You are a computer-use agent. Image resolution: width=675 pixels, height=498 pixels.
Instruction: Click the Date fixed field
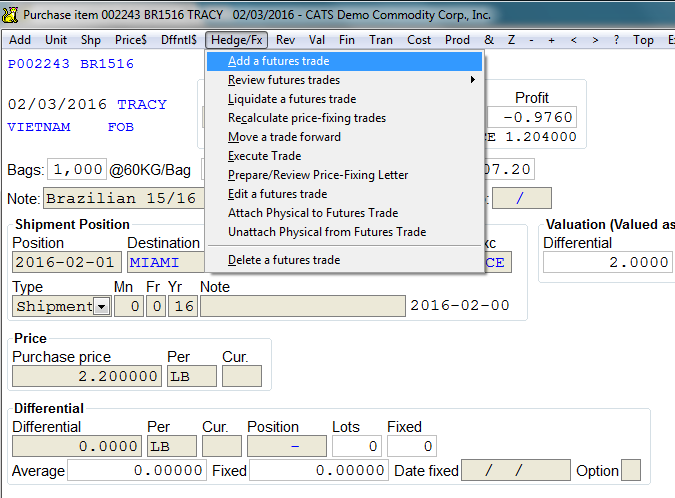point(516,470)
